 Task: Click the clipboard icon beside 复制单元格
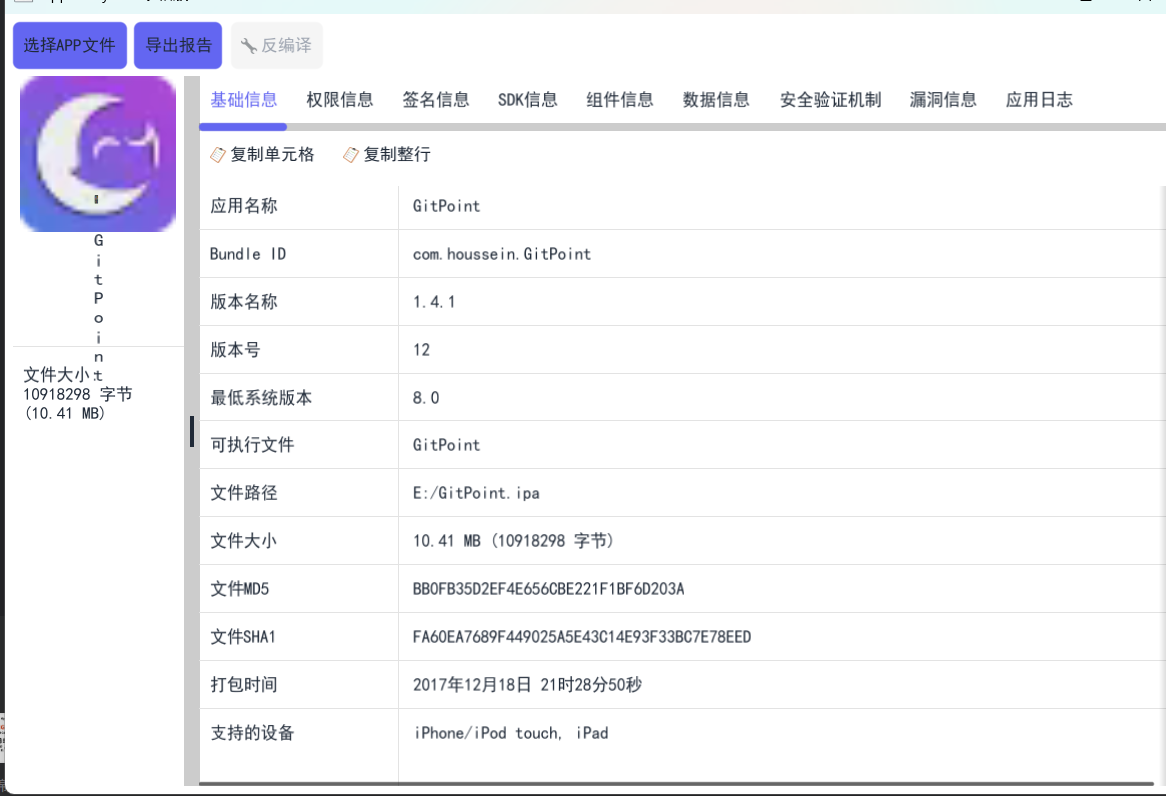pos(216,155)
